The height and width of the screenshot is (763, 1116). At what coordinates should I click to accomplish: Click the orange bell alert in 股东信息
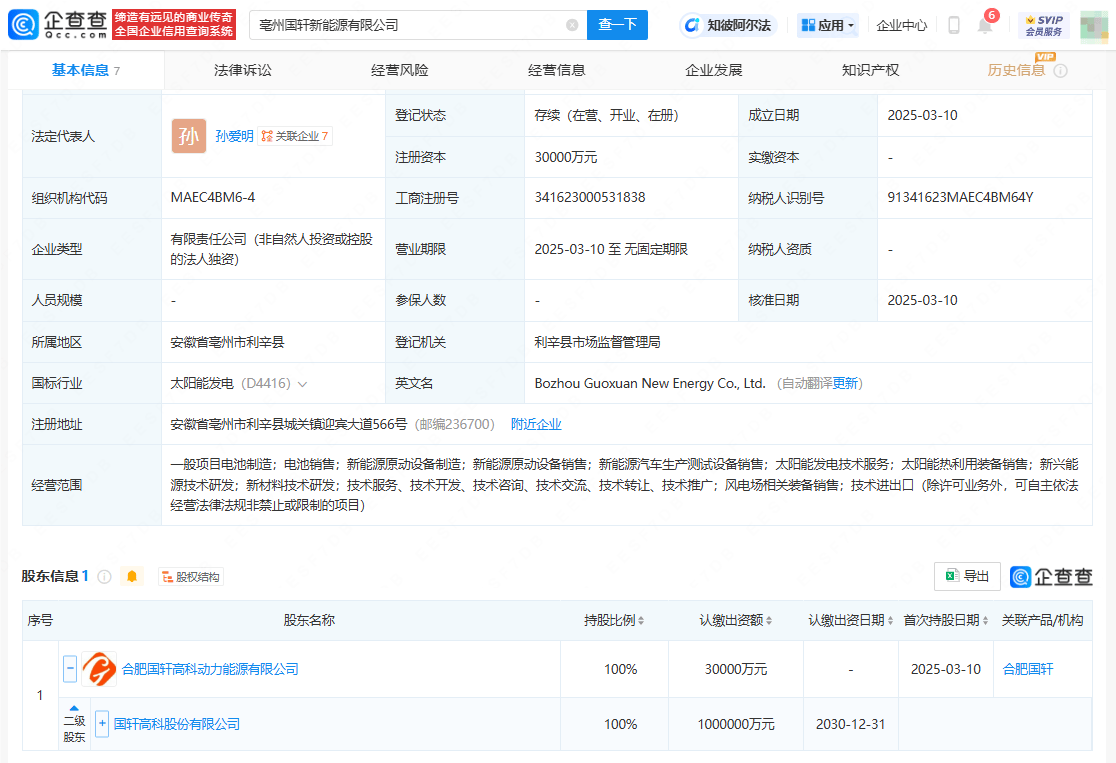pyautogui.click(x=132, y=577)
